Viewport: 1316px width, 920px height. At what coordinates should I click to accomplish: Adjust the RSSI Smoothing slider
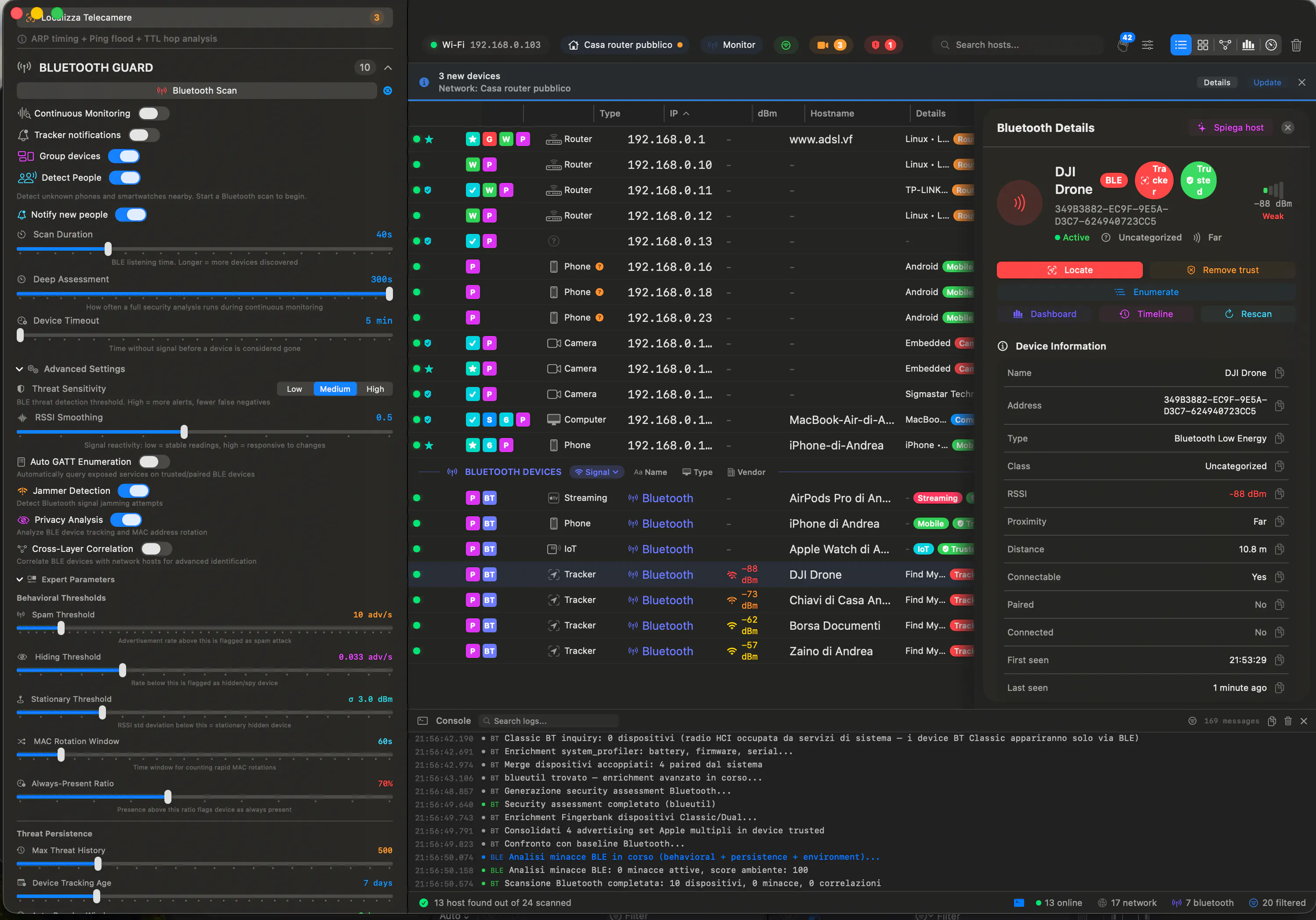[184, 432]
